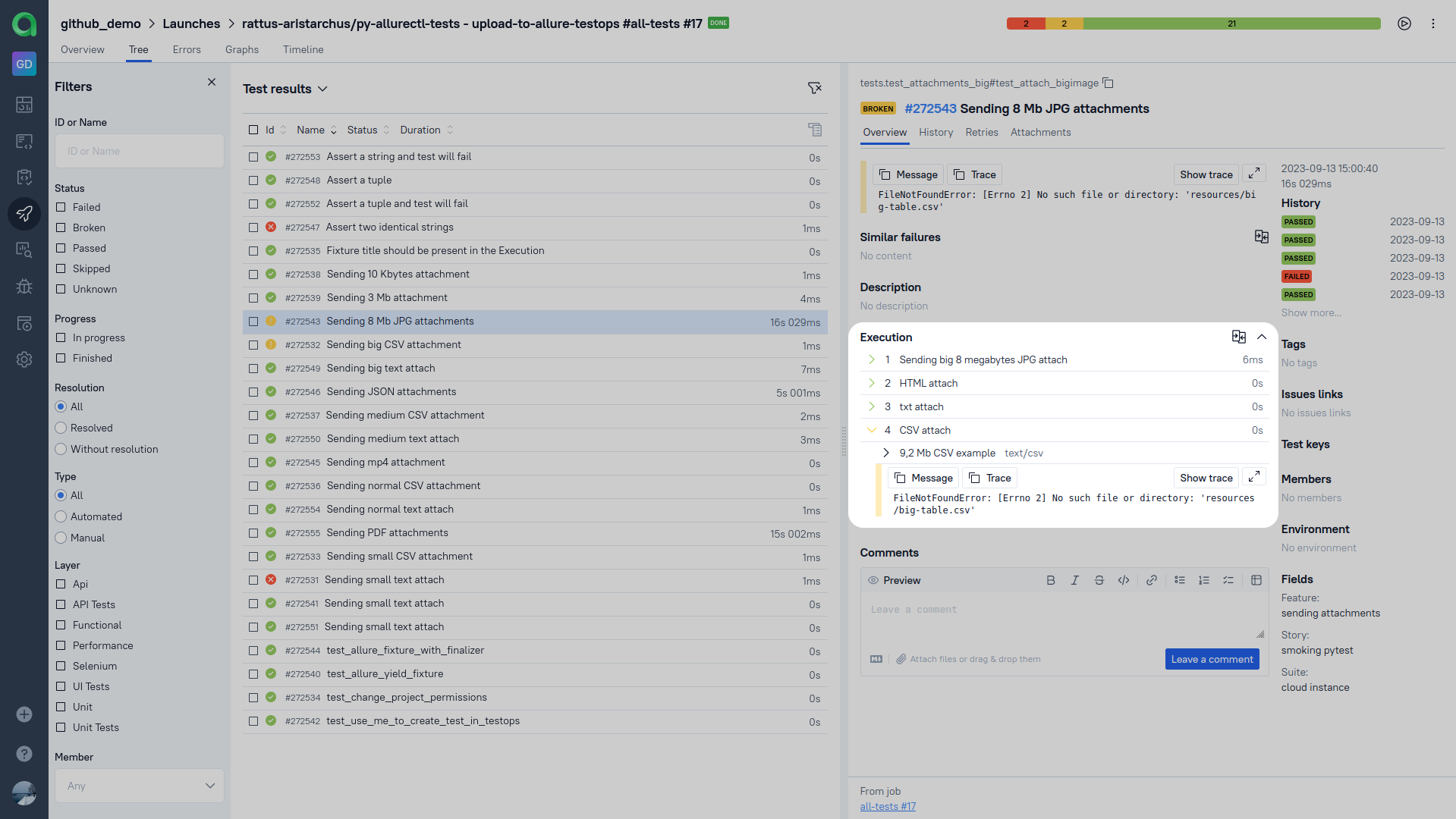Tick the checkbox for Sending PDF attachments
This screenshot has height=819, width=1456.
tap(253, 533)
